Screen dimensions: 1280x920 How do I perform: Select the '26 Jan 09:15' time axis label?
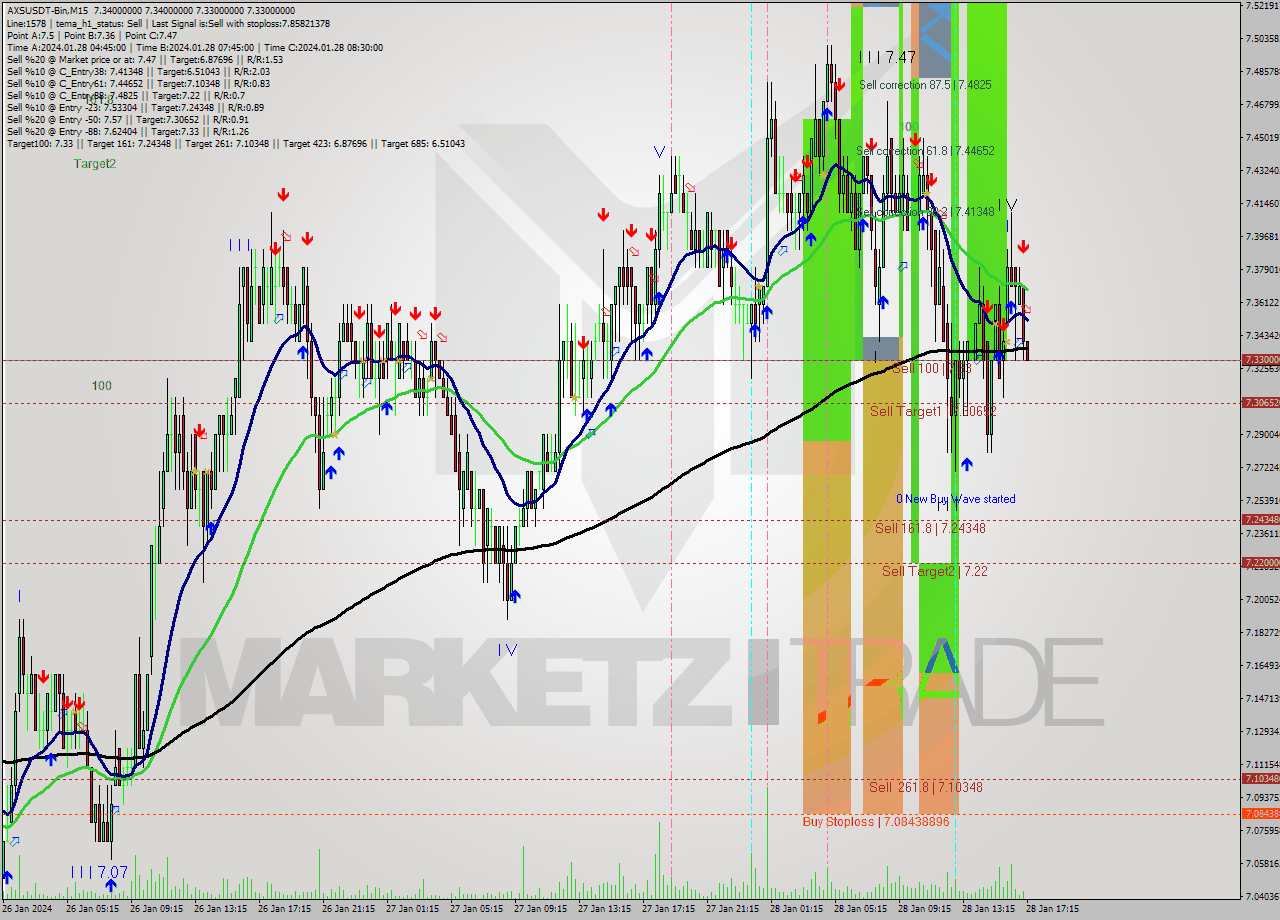point(156,910)
